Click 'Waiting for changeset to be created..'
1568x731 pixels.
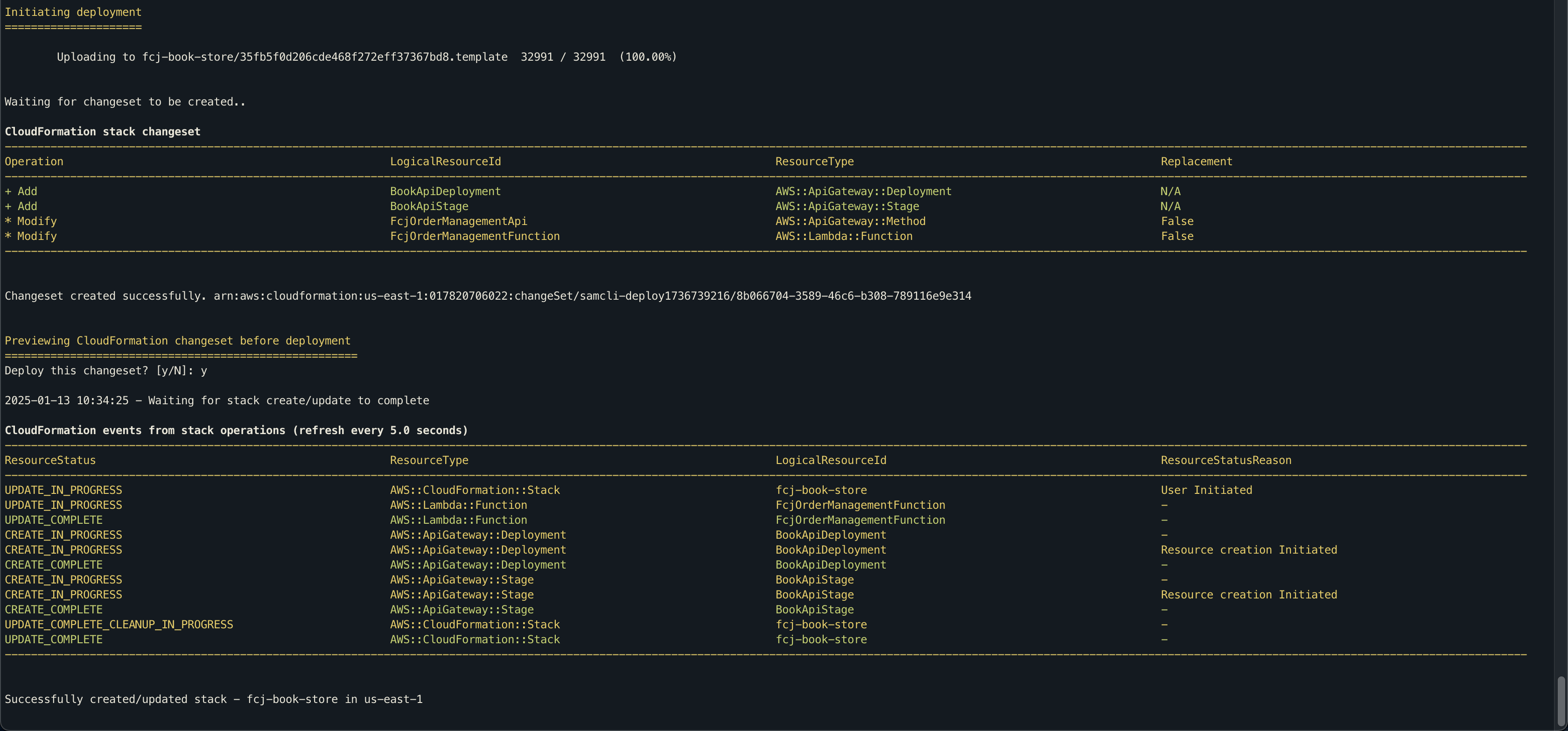coord(126,102)
